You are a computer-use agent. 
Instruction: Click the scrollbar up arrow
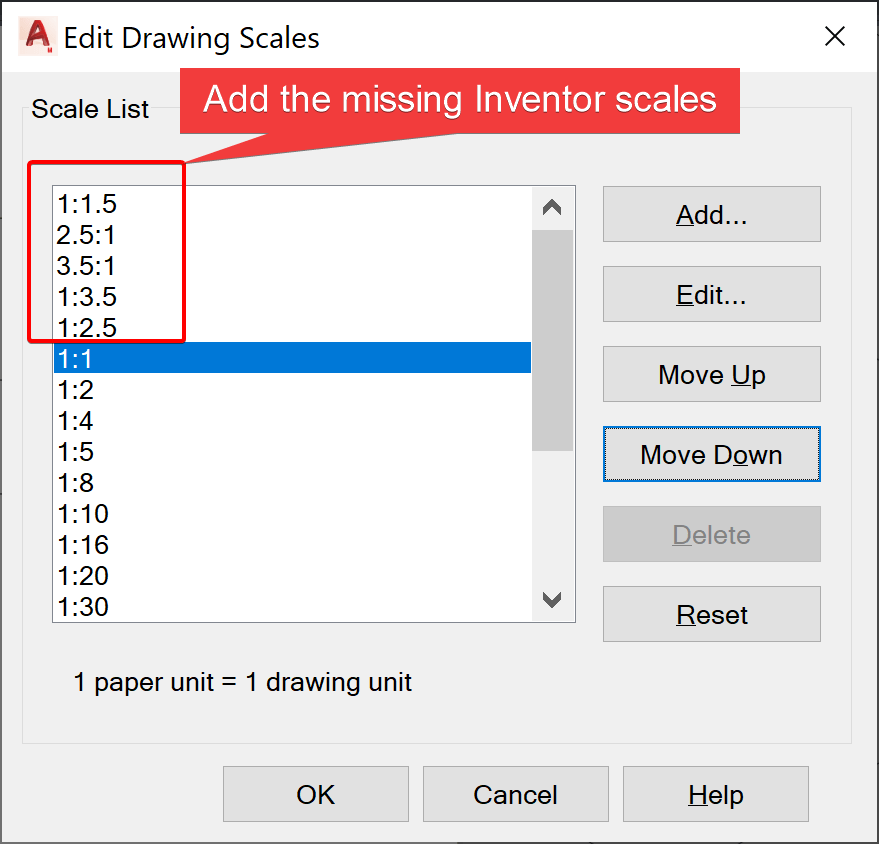pos(552,205)
